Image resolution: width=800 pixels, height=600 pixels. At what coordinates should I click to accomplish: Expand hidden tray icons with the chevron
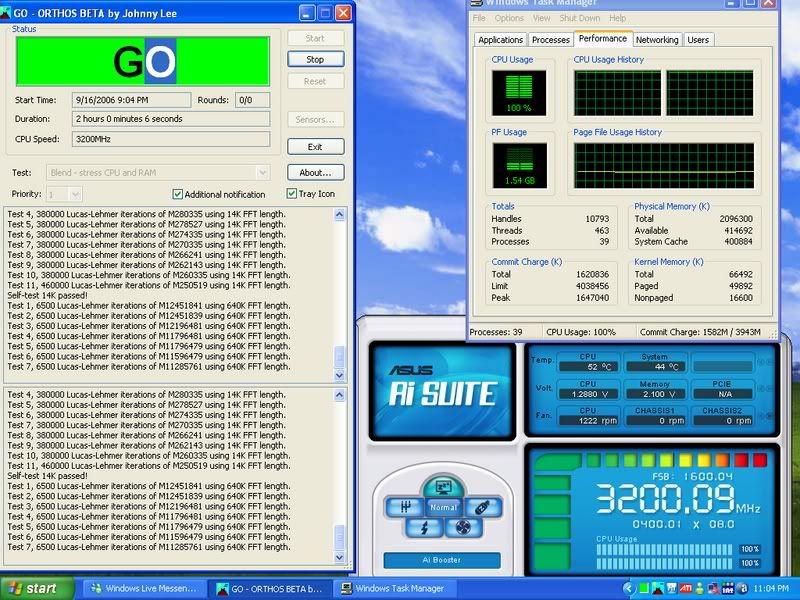(x=629, y=589)
